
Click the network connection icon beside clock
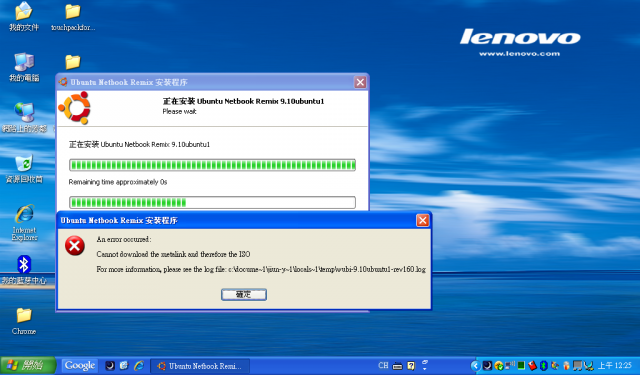point(589,366)
